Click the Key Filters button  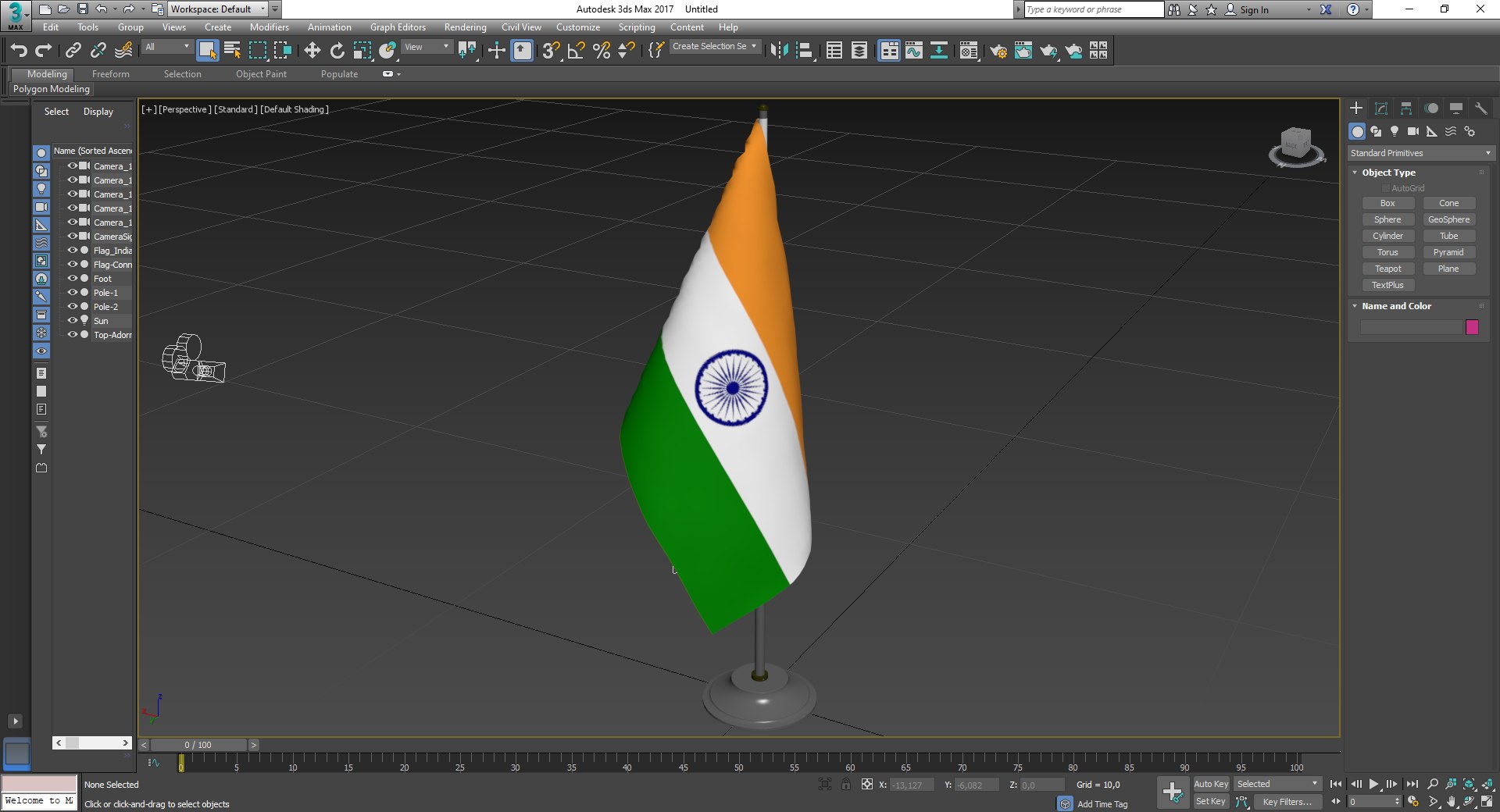[1287, 802]
